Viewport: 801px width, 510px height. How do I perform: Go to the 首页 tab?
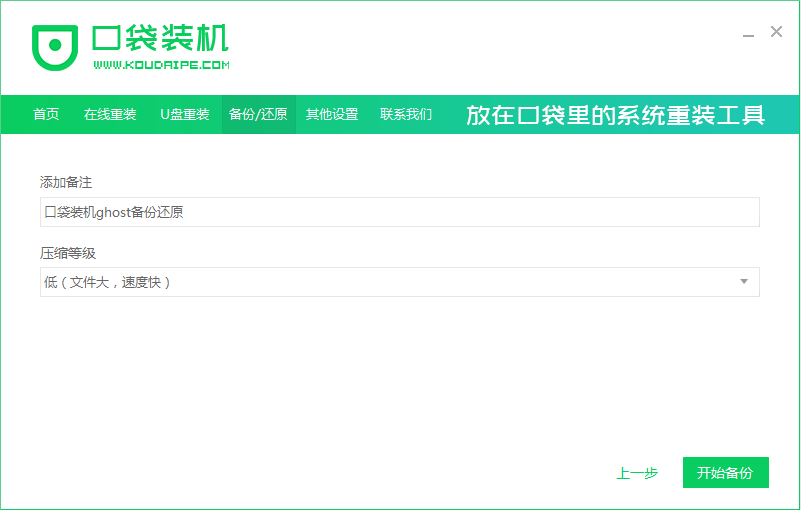46,114
